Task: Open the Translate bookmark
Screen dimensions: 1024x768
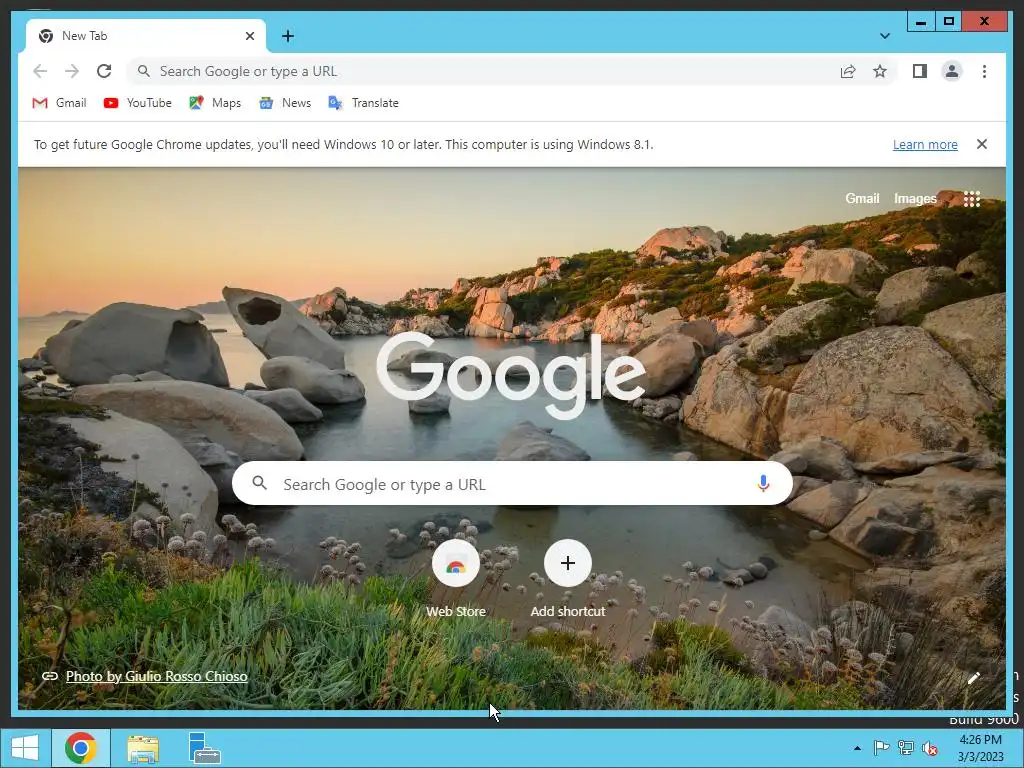Action: click(363, 103)
